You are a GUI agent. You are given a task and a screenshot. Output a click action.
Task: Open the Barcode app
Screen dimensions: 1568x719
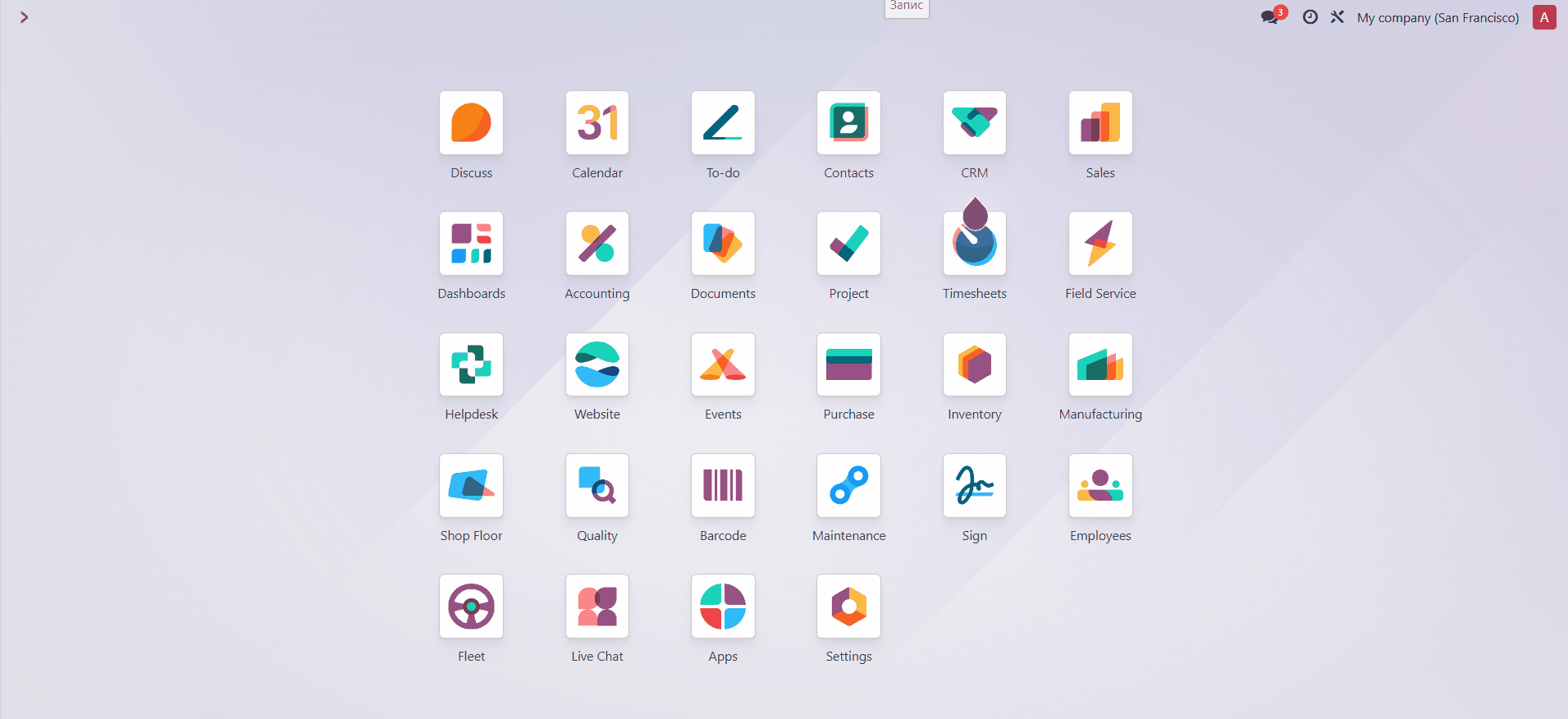point(723,485)
